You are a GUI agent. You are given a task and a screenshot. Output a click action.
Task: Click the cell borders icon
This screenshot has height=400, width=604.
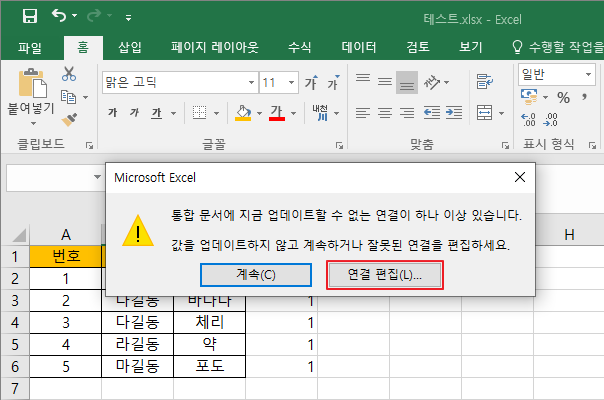[x=200, y=113]
